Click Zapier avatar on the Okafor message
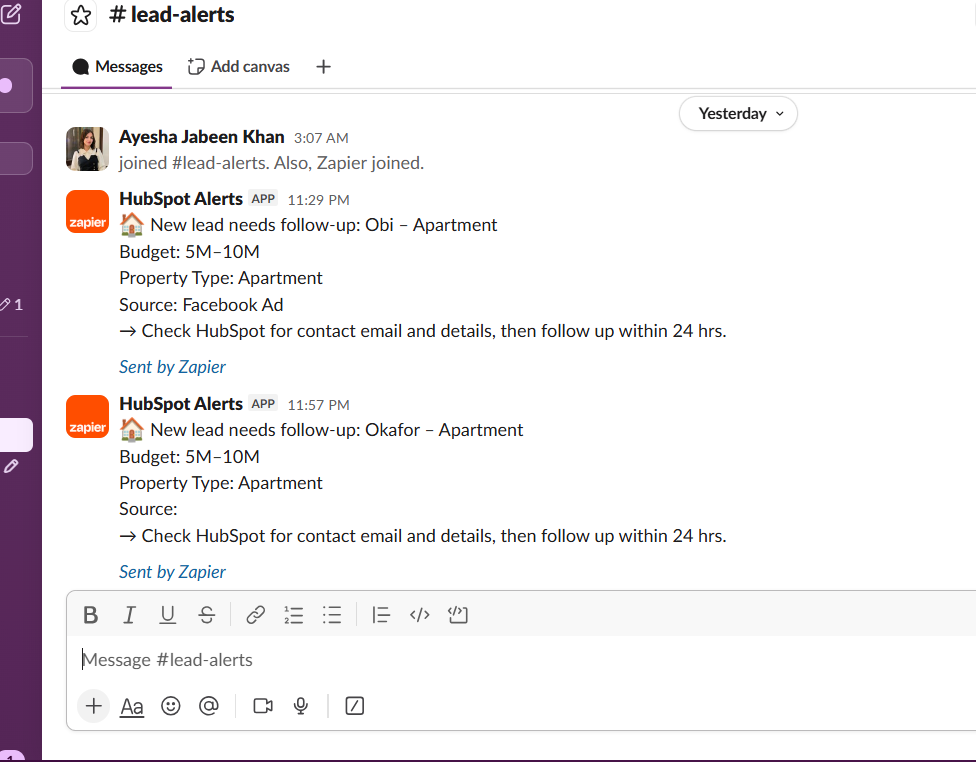This screenshot has width=976, height=762. click(x=88, y=416)
